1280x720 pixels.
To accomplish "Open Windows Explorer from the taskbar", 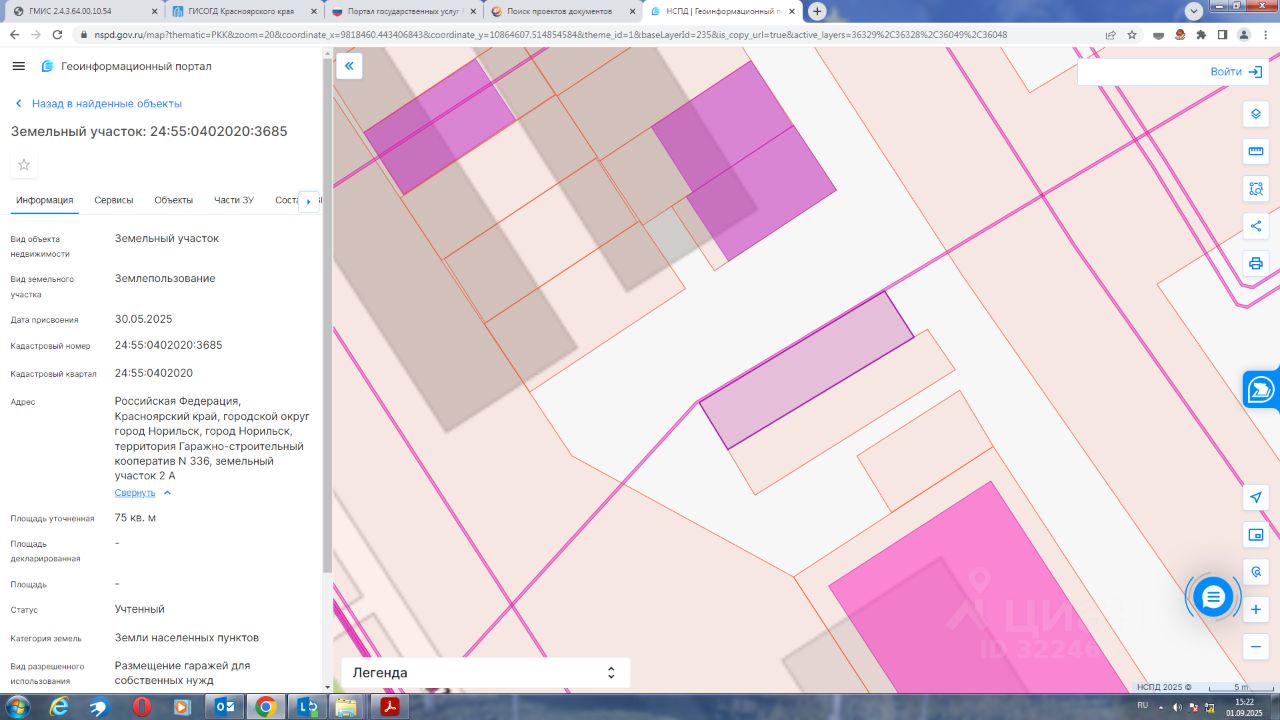I will coord(347,707).
